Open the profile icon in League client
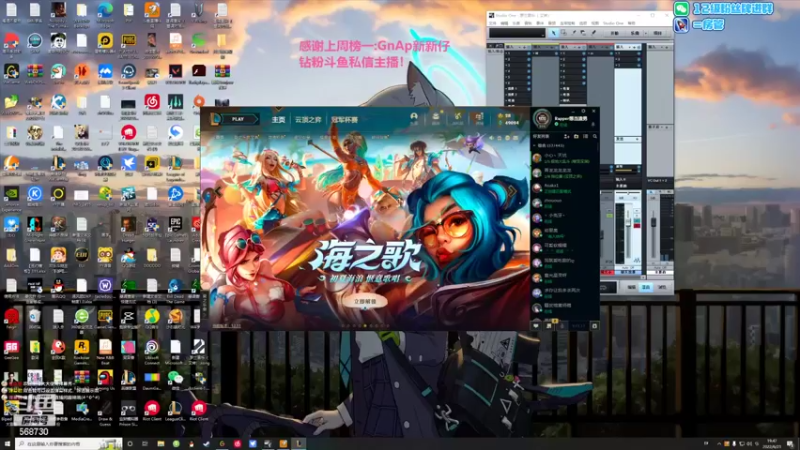 (414, 118)
